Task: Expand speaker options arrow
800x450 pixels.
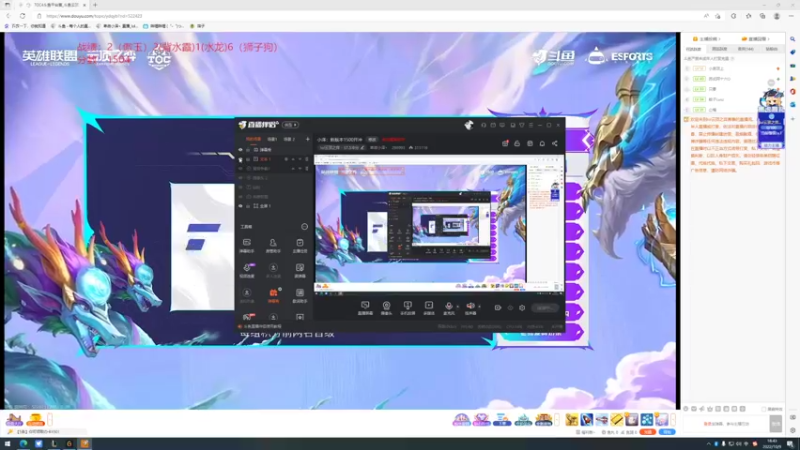Action: 479,307
